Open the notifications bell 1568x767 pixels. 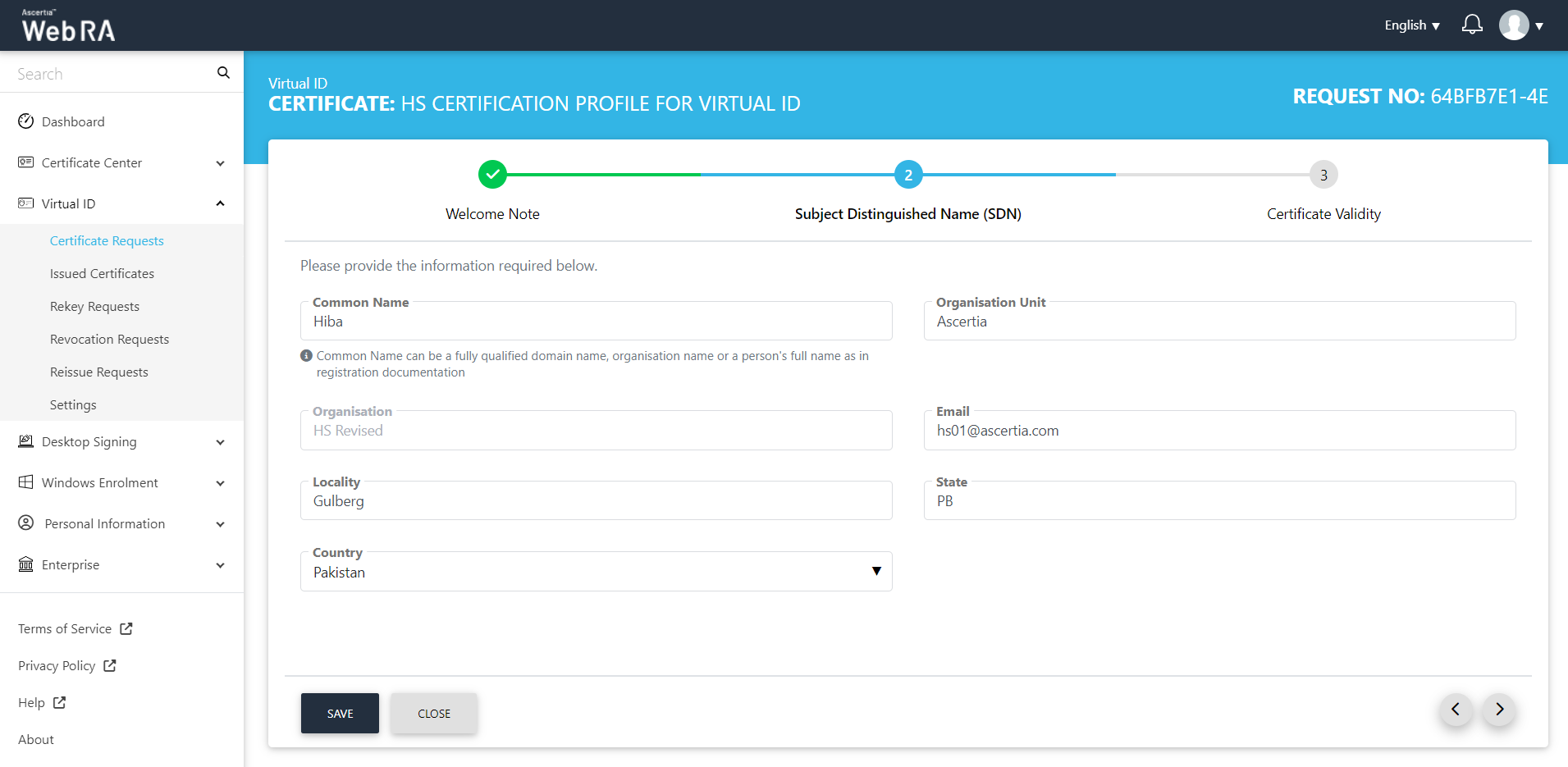[1472, 25]
